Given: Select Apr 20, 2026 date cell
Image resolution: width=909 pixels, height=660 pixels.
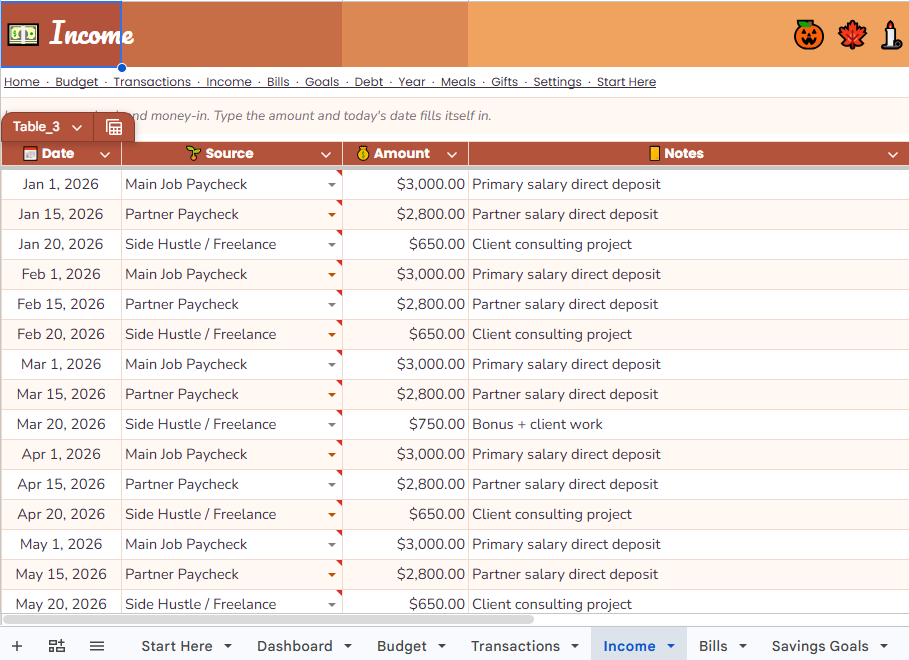Looking at the screenshot, I should 61,514.
